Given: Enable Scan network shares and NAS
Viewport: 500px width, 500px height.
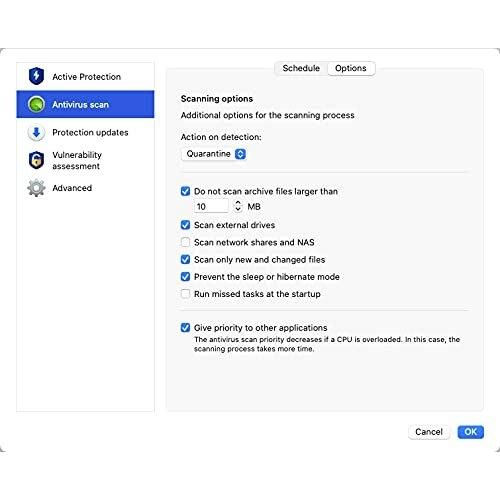Looking at the screenshot, I should (185, 242).
